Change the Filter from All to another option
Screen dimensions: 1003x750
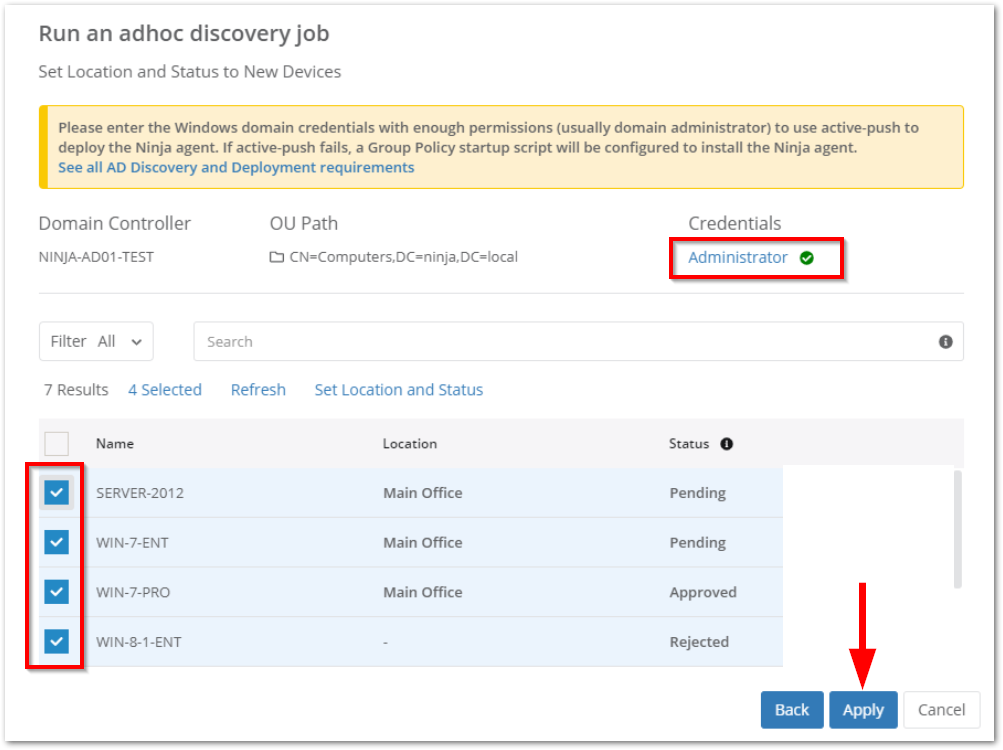pos(135,341)
